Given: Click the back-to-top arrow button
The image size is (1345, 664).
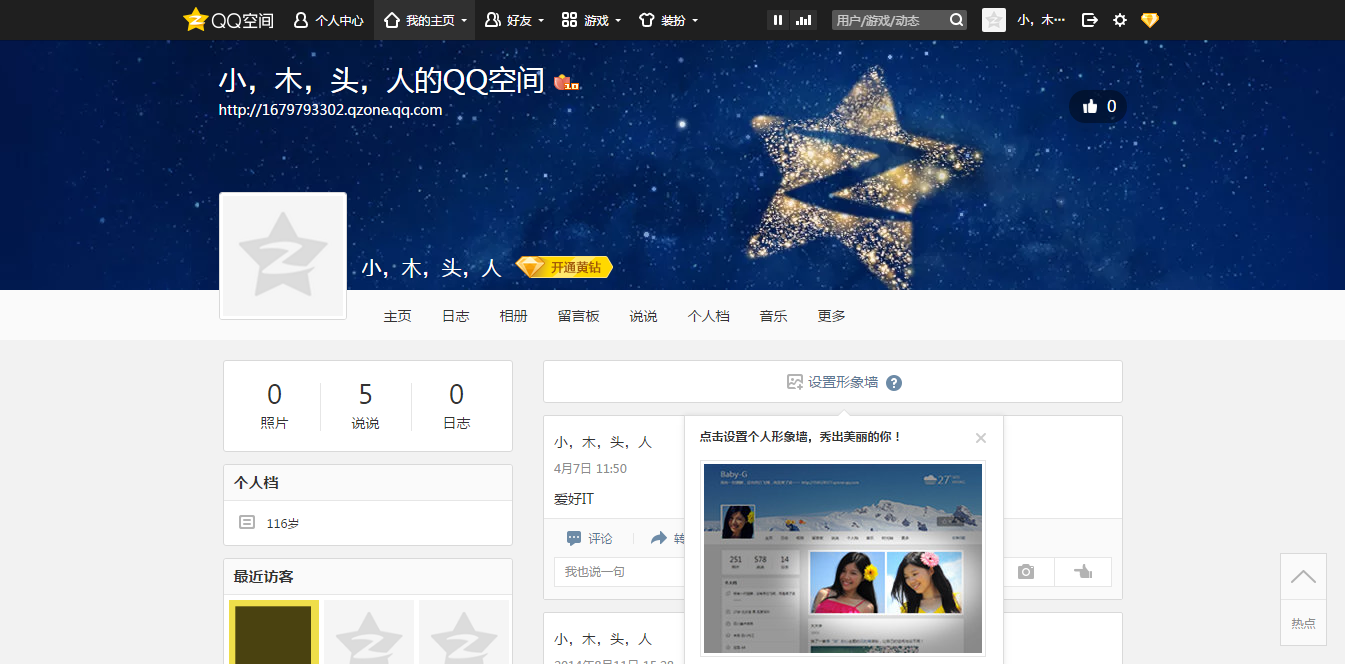Looking at the screenshot, I should click(x=1303, y=577).
